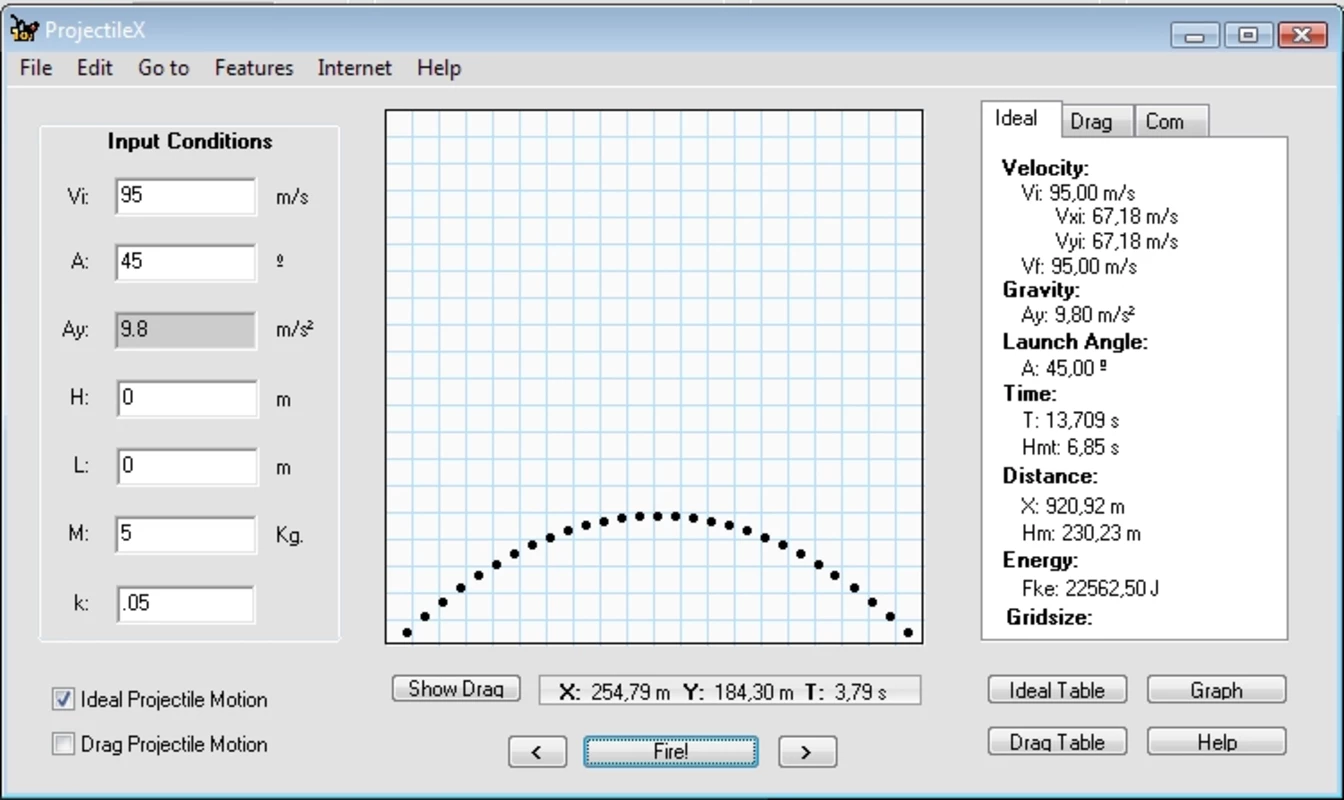Viewport: 1344px width, 800px height.
Task: Enable the Drag Projectile Motion checkbox
Action: pos(64,744)
